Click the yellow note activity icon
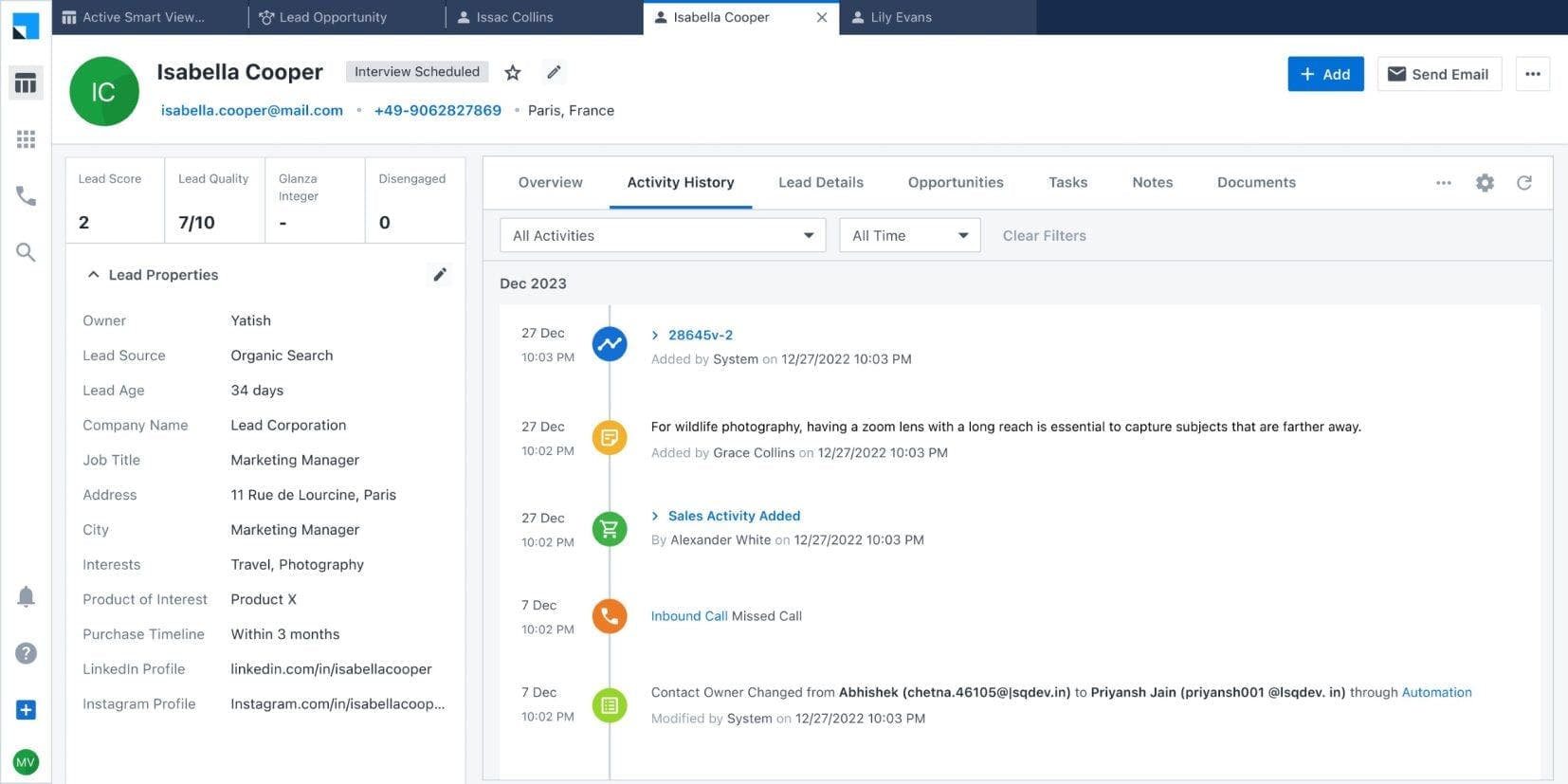Image resolution: width=1568 pixels, height=784 pixels. click(610, 437)
